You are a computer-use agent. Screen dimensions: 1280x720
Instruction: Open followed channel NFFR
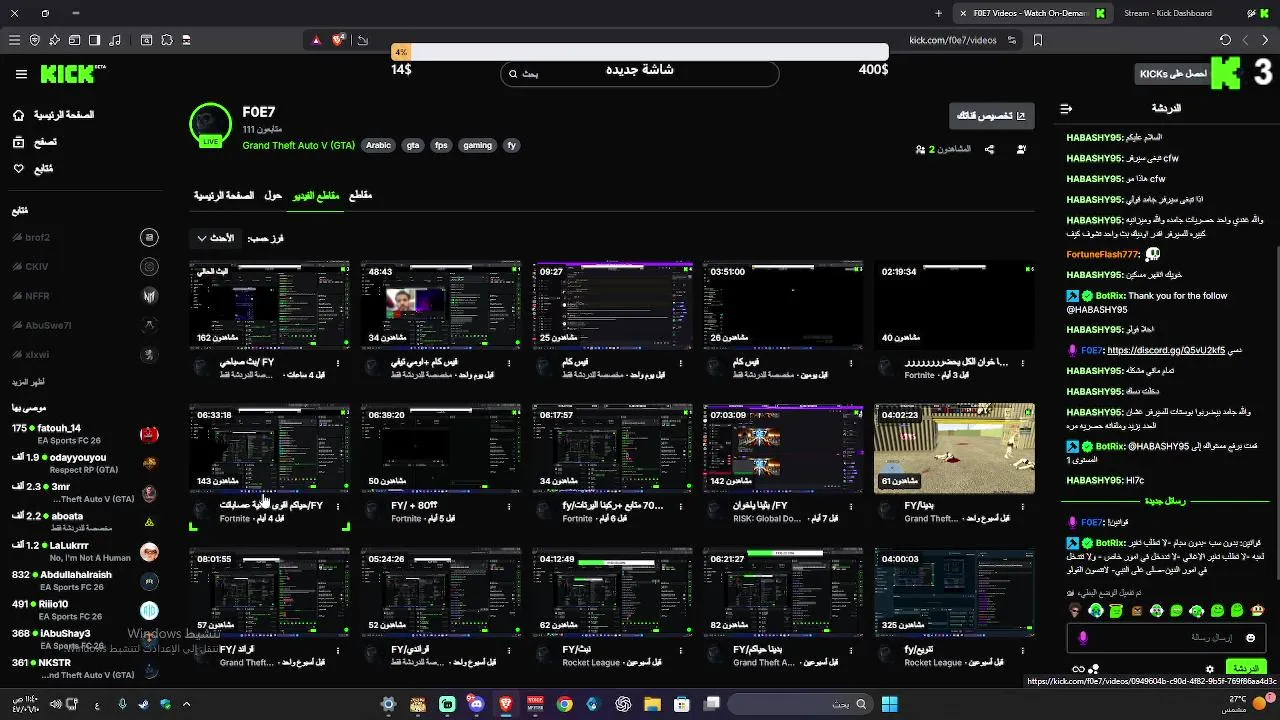click(x=85, y=296)
